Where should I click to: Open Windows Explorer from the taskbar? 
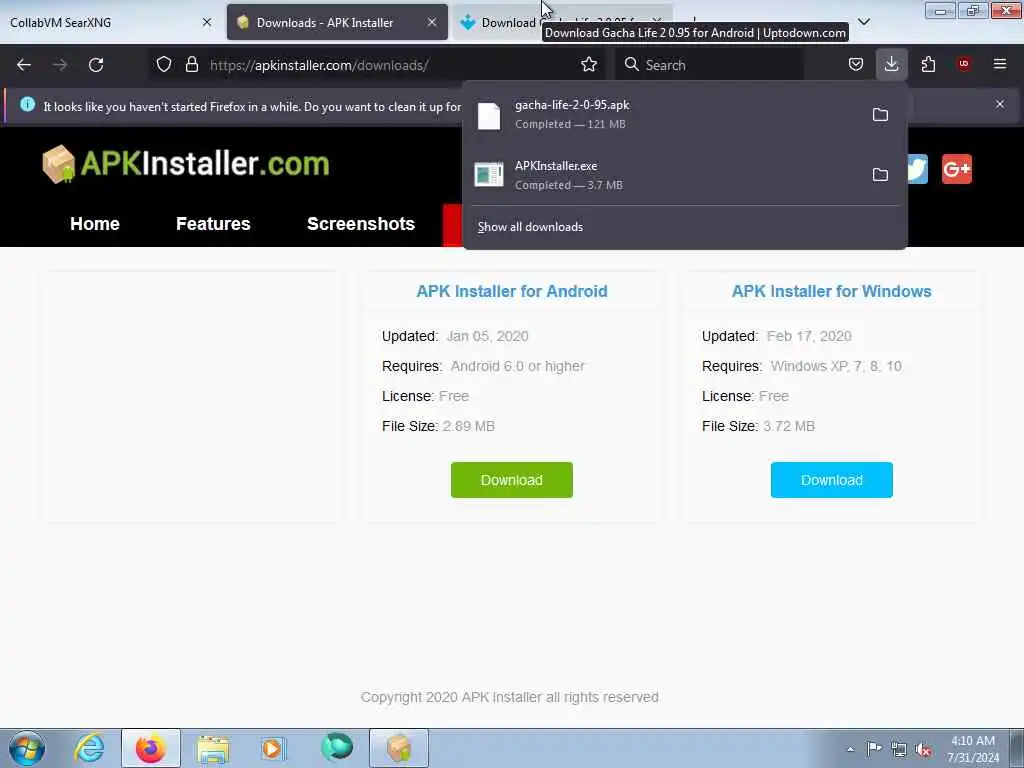(x=213, y=748)
